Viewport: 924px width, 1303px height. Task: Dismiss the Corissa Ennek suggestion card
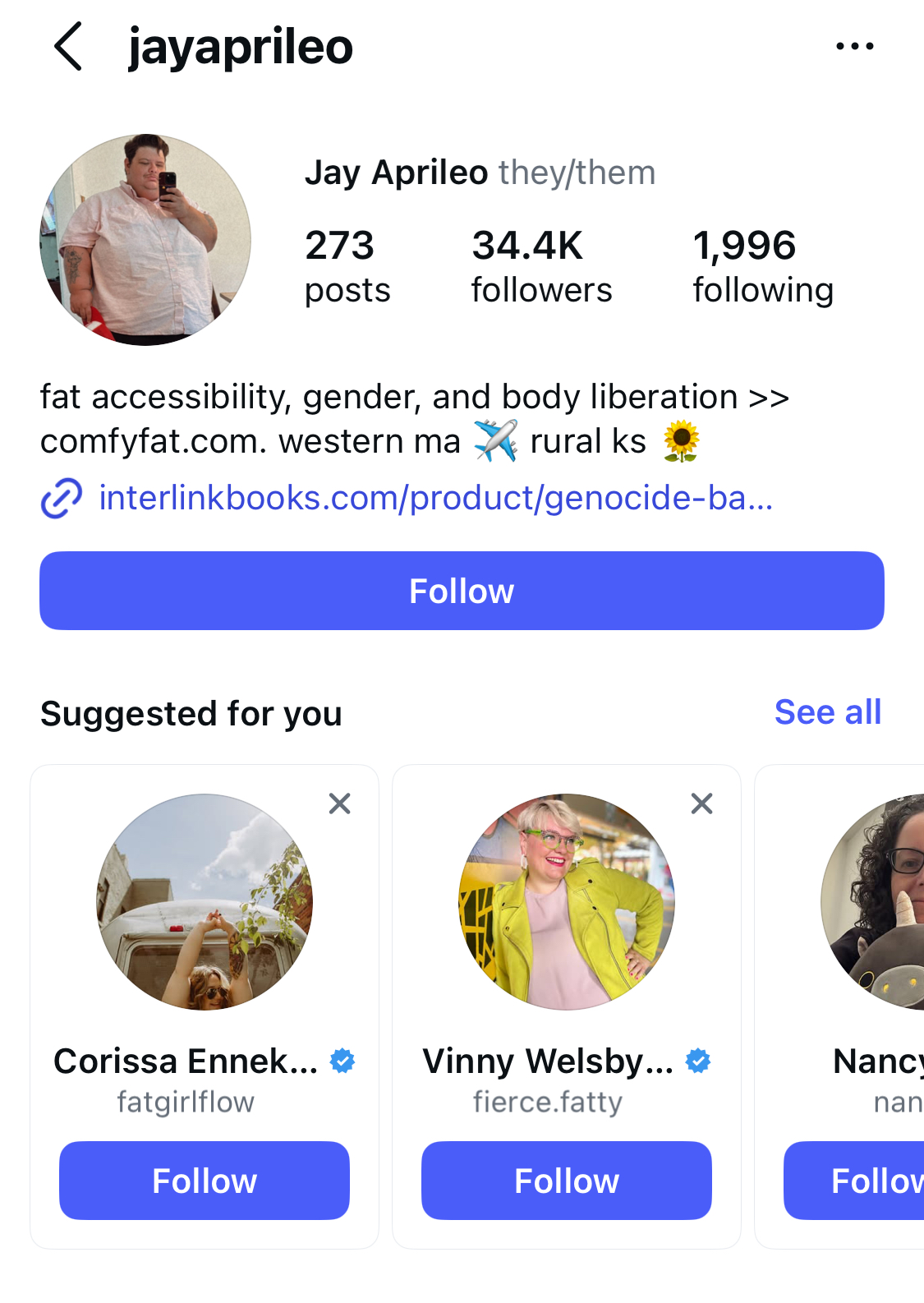pyautogui.click(x=339, y=803)
